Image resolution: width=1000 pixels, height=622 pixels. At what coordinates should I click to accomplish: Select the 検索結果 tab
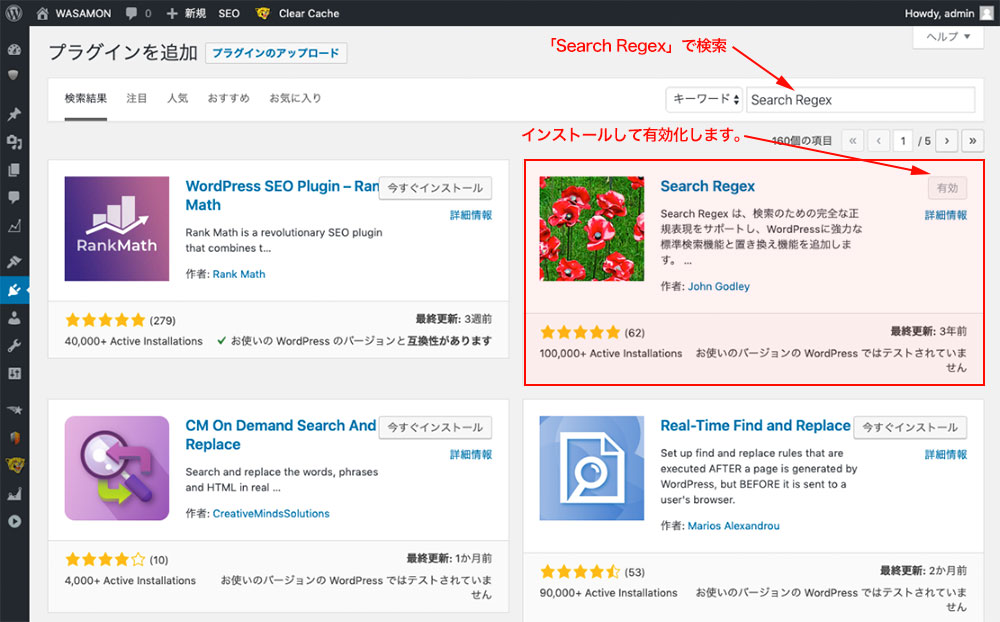(x=85, y=98)
